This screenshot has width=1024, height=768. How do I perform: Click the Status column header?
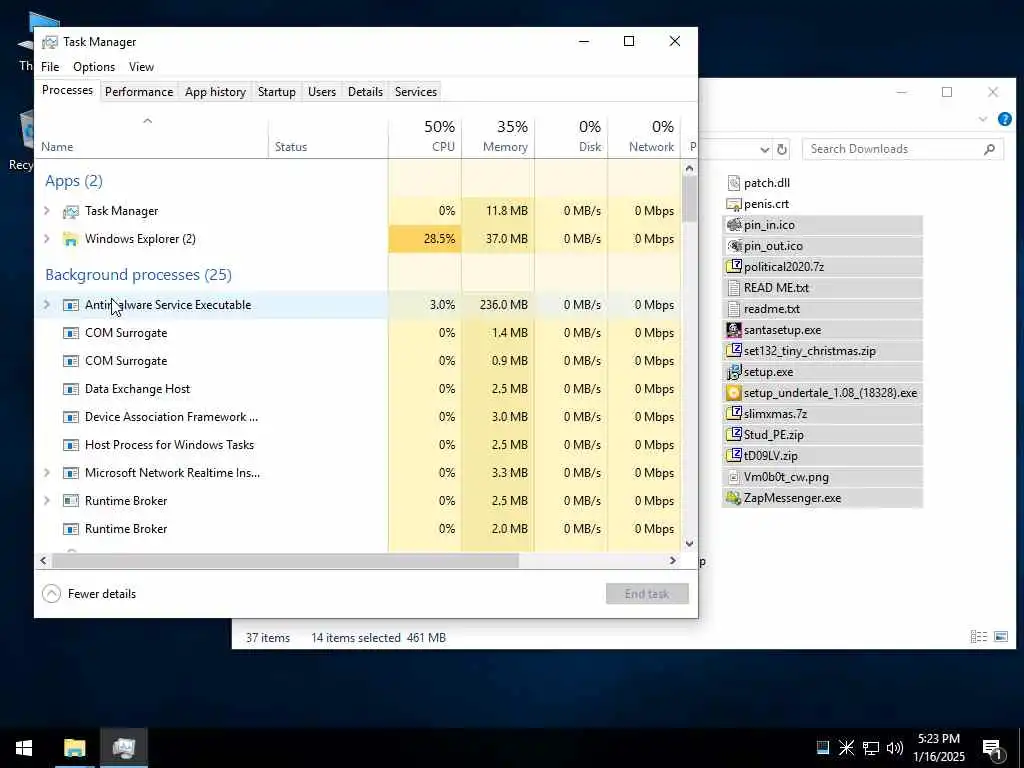[x=328, y=136]
